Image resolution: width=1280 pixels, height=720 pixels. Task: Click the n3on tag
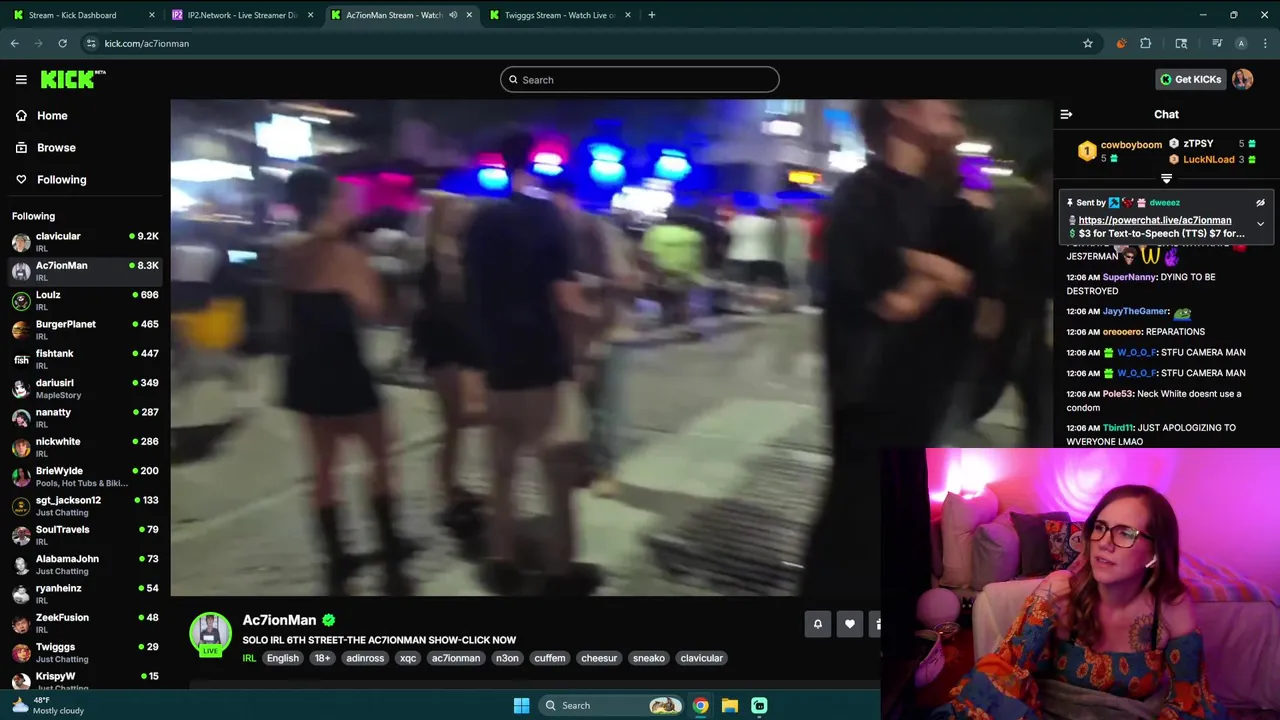(x=507, y=658)
